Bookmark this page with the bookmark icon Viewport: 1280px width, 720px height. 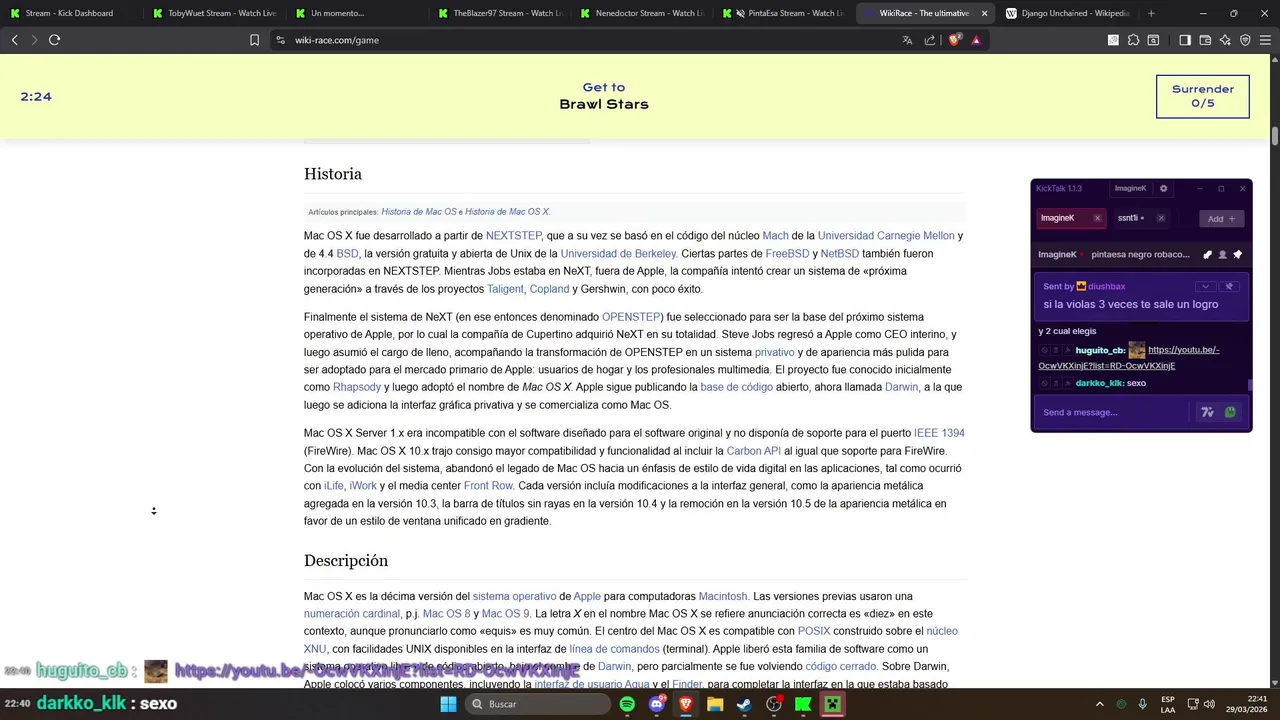pos(254,40)
